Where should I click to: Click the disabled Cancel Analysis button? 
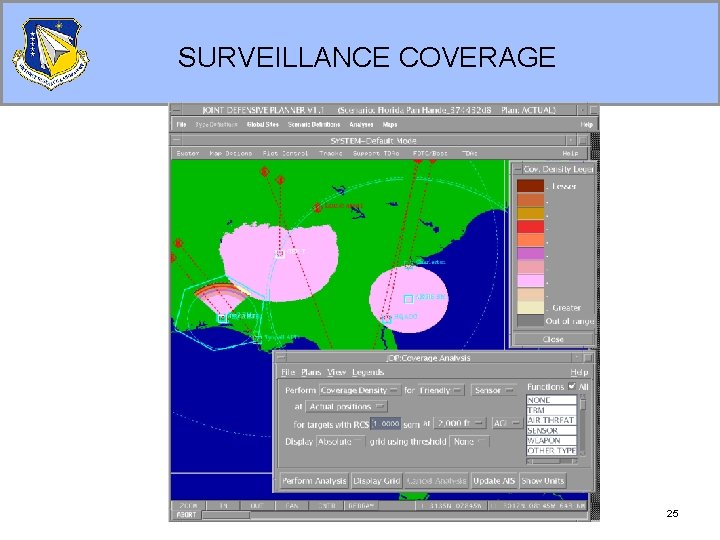click(436, 481)
